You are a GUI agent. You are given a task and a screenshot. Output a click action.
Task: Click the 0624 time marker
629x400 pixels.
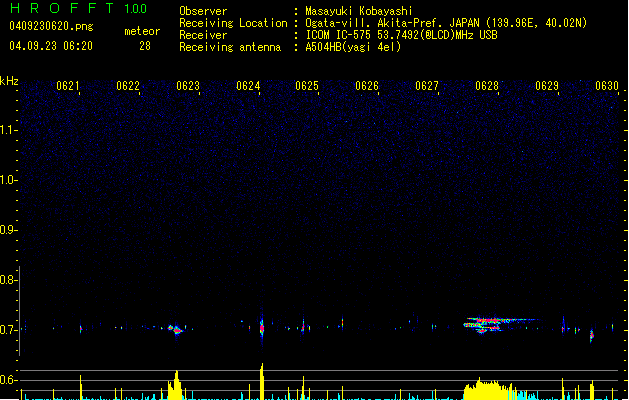(248, 86)
